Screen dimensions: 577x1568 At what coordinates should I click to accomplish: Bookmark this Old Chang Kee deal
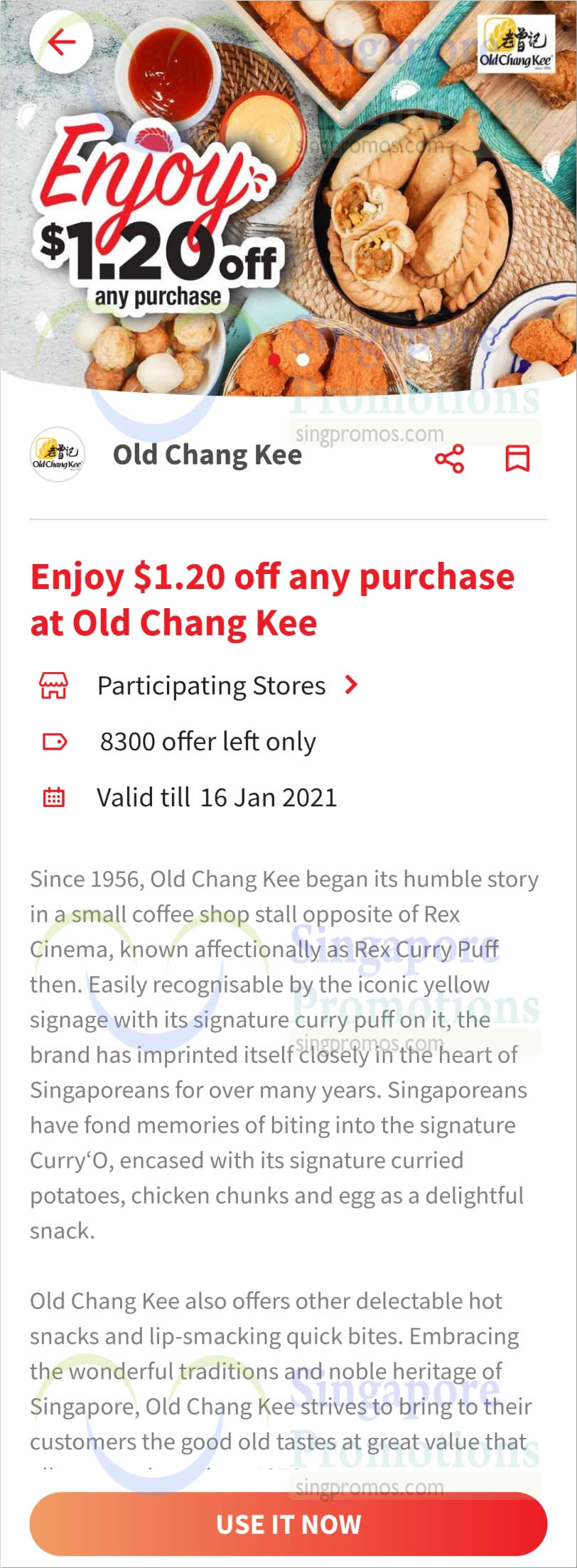click(x=517, y=459)
